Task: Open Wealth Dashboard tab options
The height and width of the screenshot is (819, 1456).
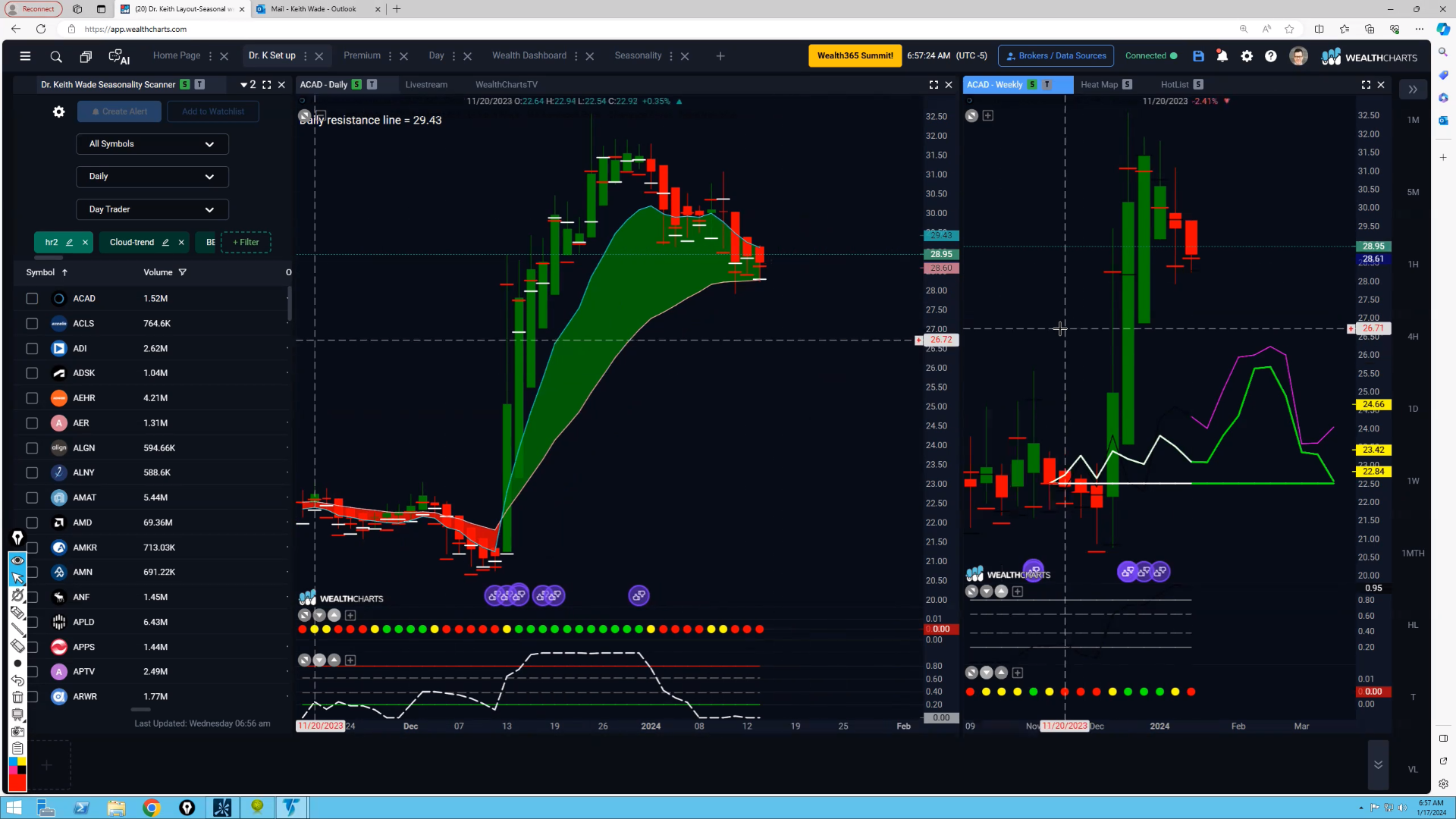Action: pos(576,56)
